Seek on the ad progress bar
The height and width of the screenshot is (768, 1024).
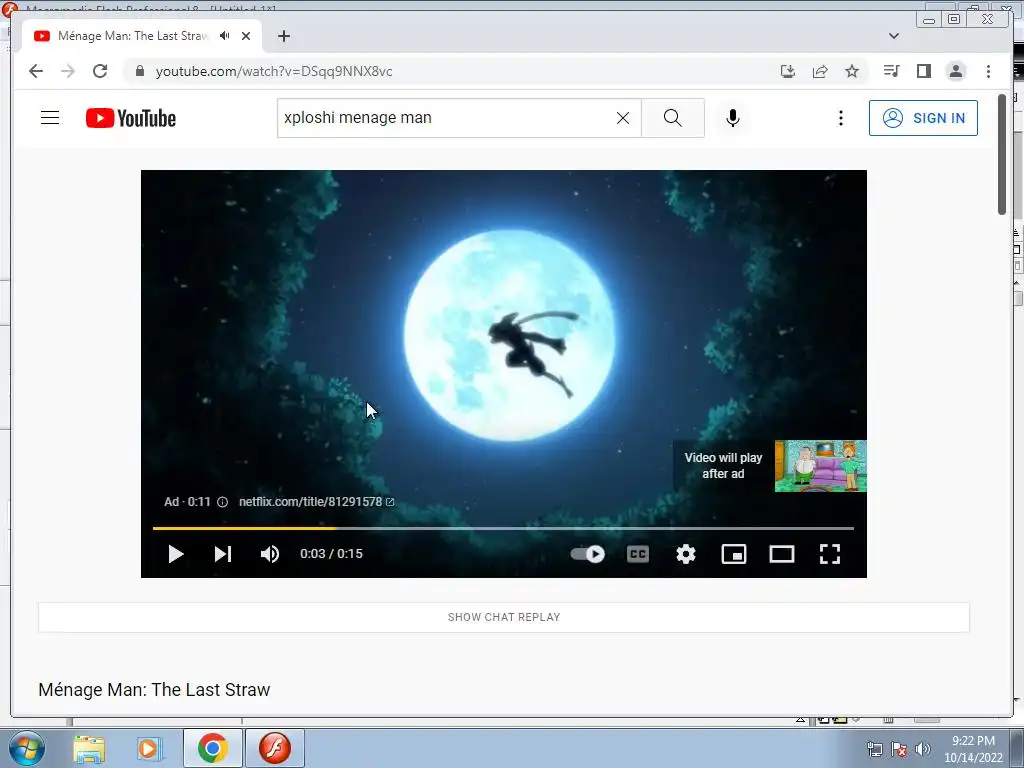pyautogui.click(x=504, y=528)
